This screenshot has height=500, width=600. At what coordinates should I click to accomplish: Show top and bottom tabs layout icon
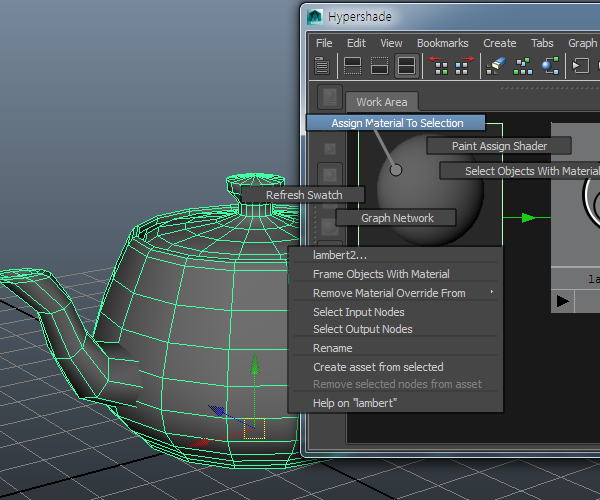(x=406, y=66)
